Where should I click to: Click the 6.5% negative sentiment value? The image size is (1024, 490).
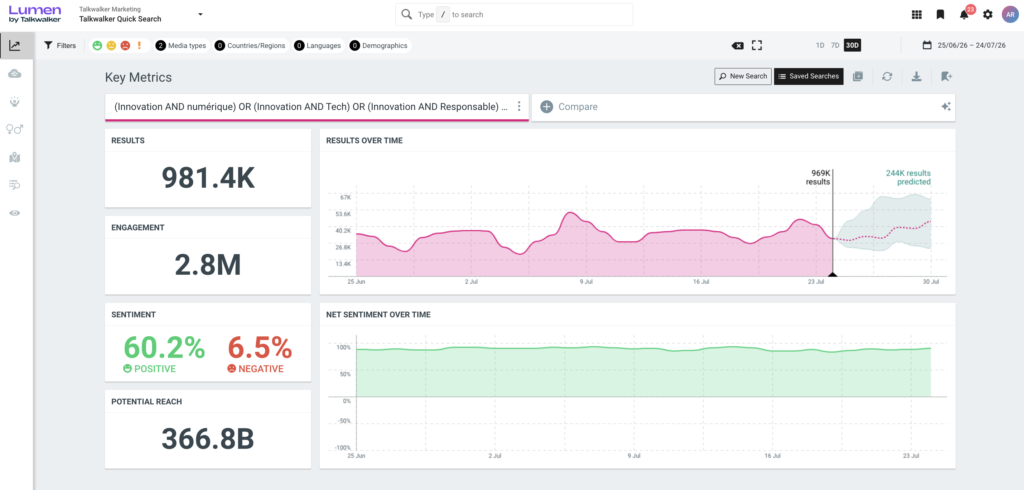click(259, 347)
